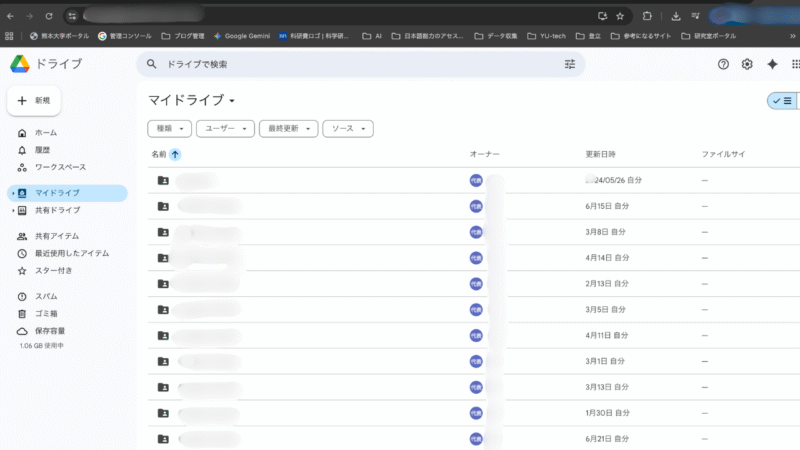
Task: Click the 新規 button
Action: [x=35, y=101]
